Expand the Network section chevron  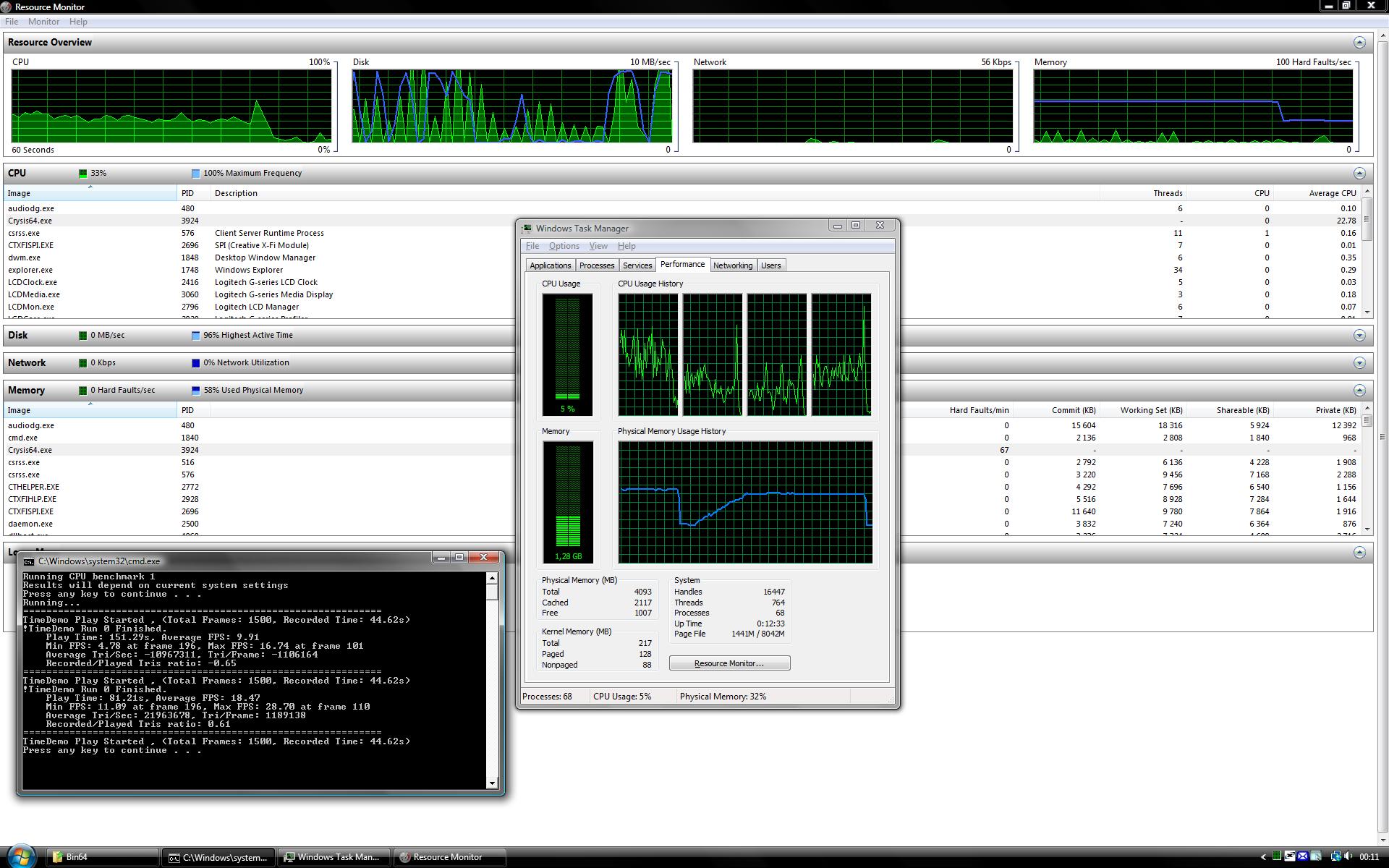click(x=1359, y=363)
